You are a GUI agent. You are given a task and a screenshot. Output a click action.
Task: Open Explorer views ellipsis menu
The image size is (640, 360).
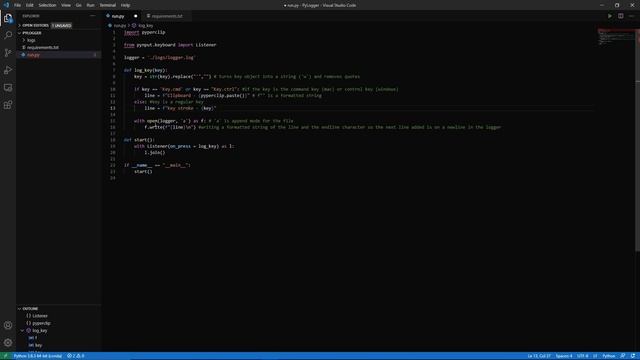pyautogui.click(x=93, y=16)
